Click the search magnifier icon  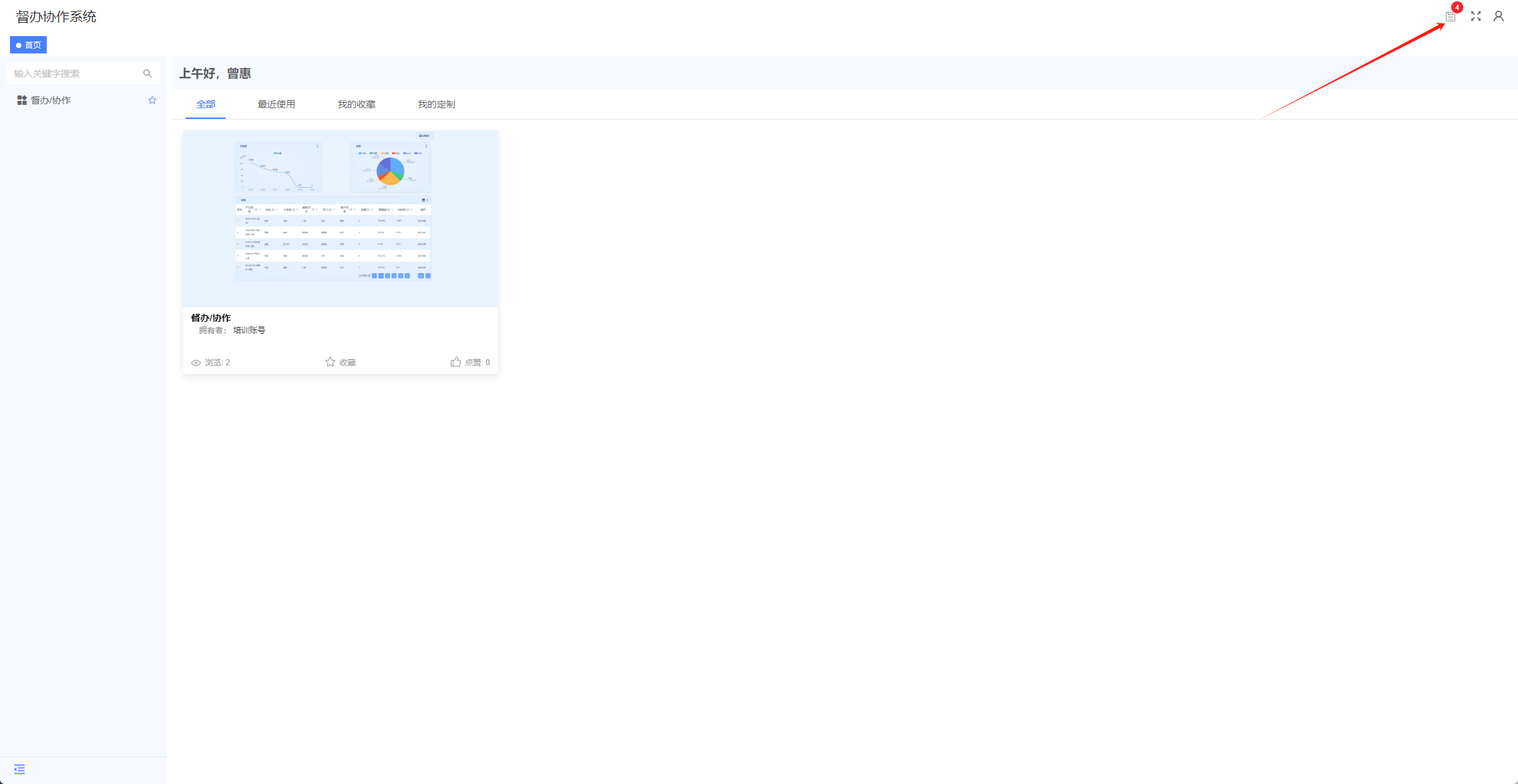pos(148,73)
